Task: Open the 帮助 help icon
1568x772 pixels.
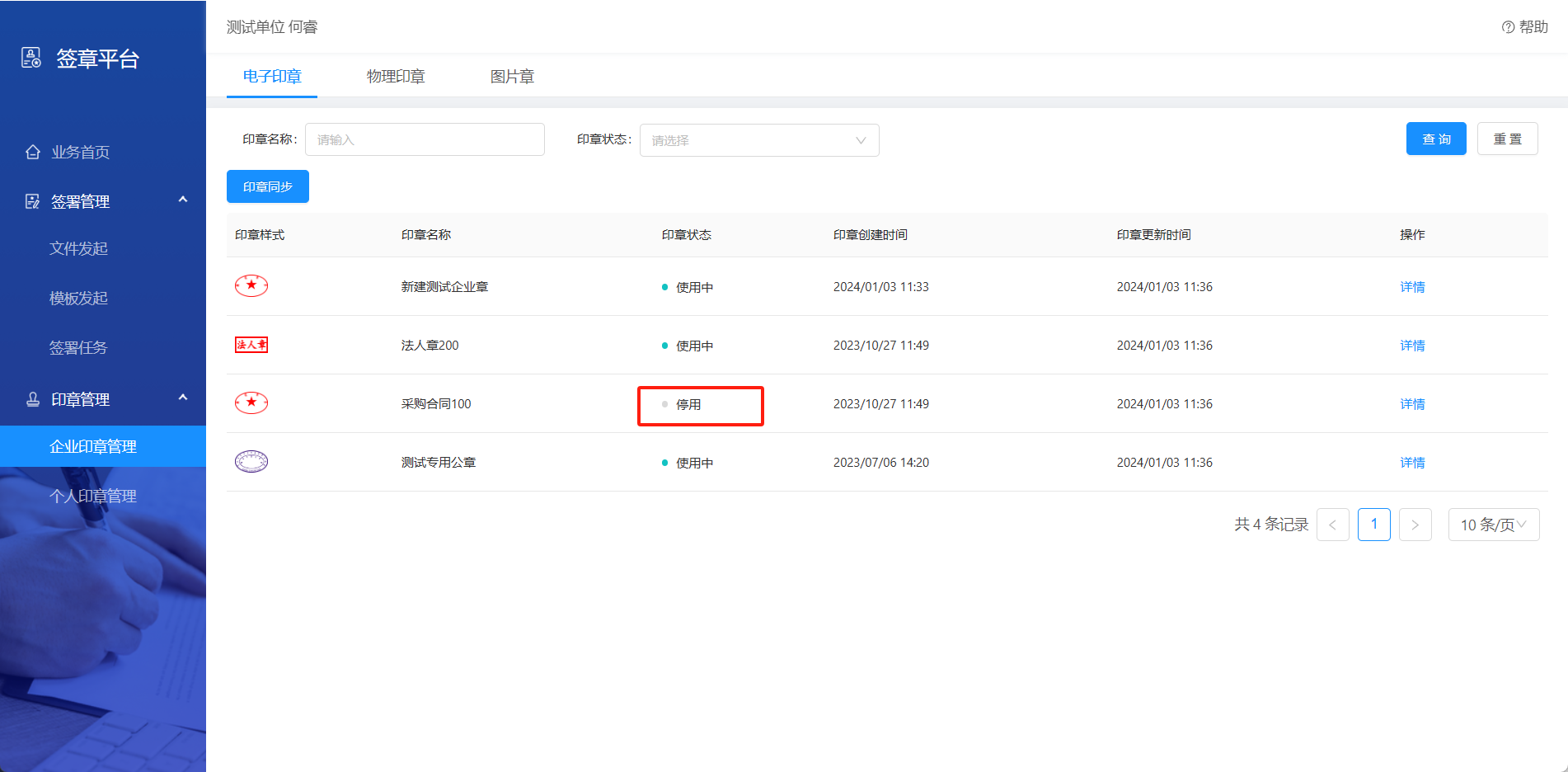Action: 1508,27
